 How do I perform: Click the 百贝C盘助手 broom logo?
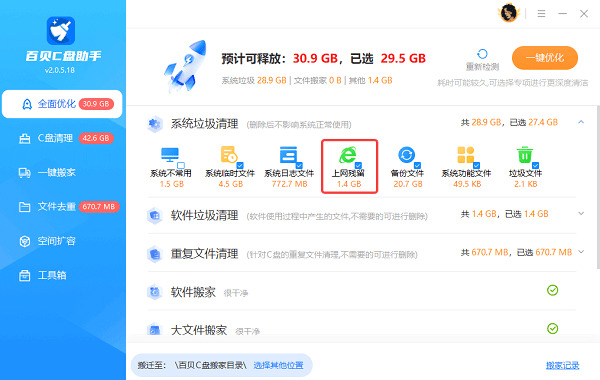(x=61, y=31)
